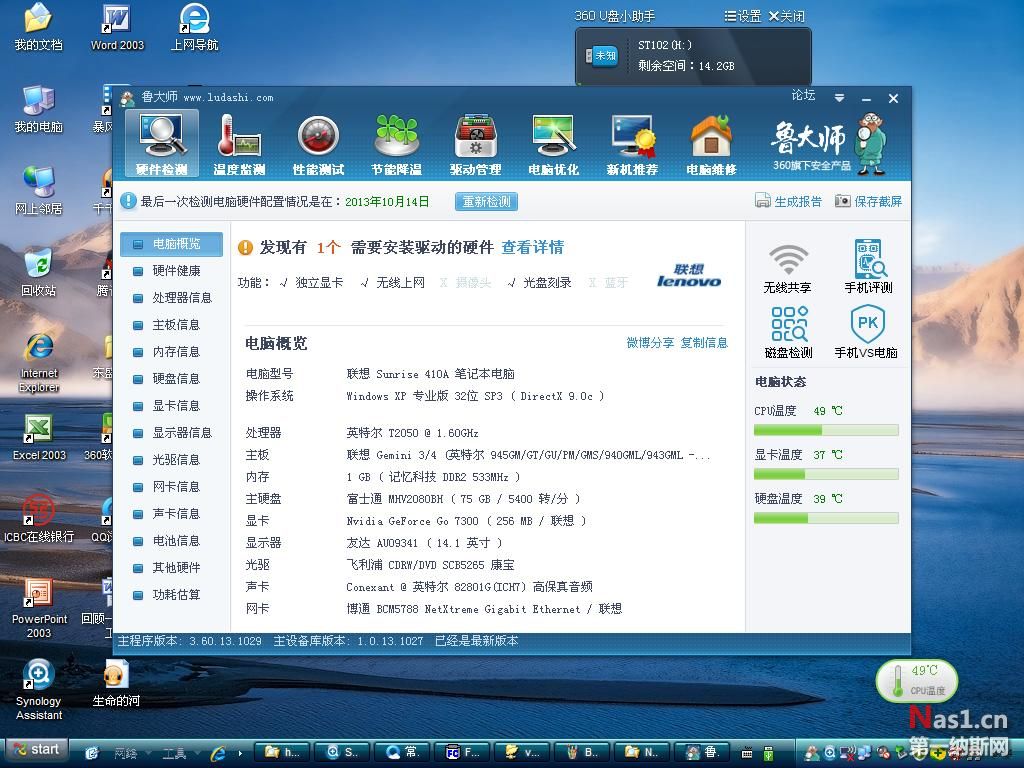This screenshot has height=768, width=1024.
Task: Open 上网导航 desktop shortcut
Action: 194,28
